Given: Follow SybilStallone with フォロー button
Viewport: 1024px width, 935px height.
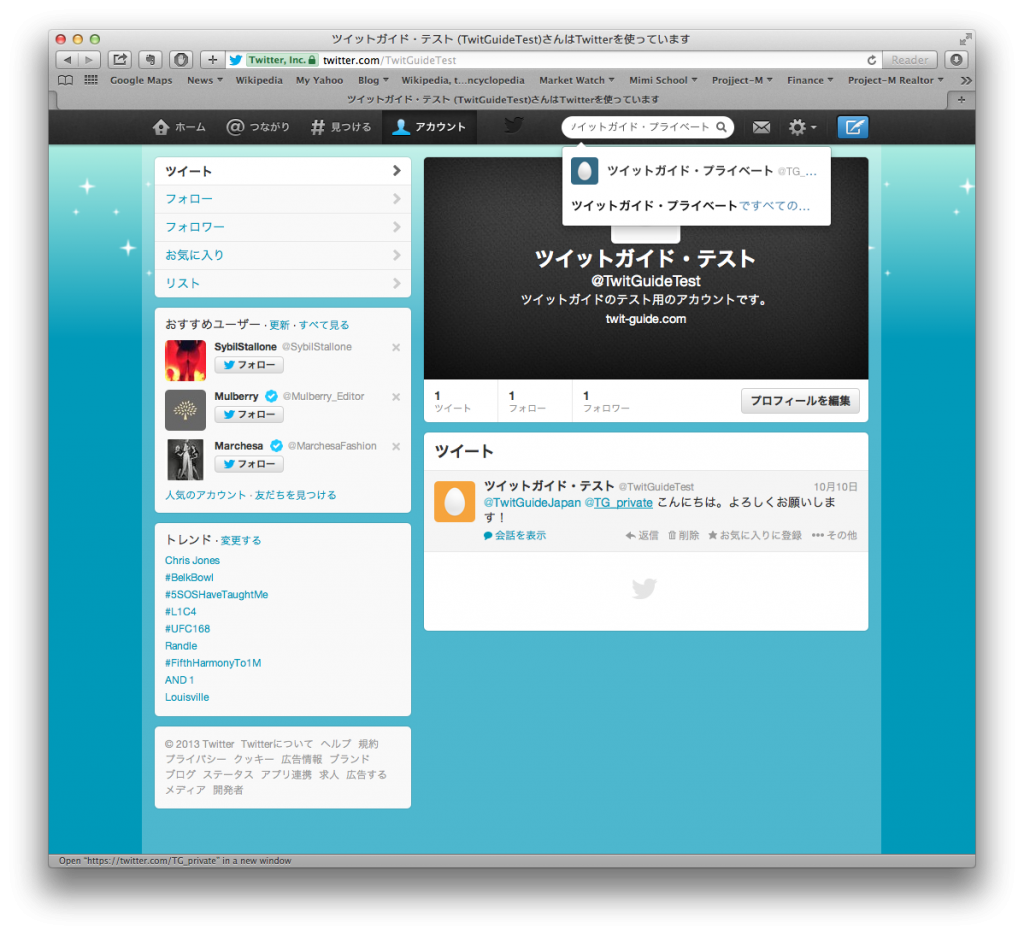Looking at the screenshot, I should (249, 365).
